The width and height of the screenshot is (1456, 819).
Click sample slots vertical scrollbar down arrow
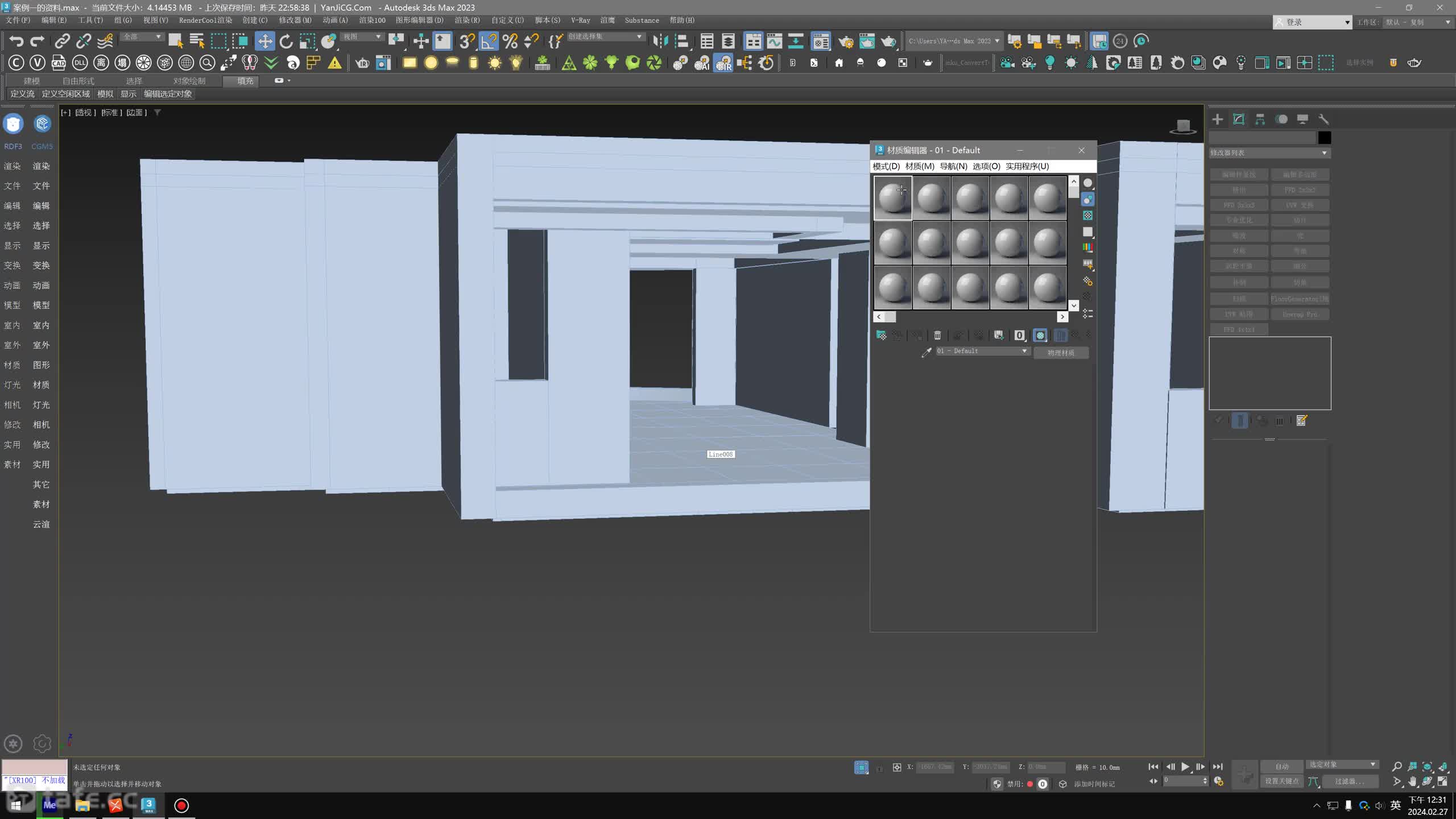1073,305
